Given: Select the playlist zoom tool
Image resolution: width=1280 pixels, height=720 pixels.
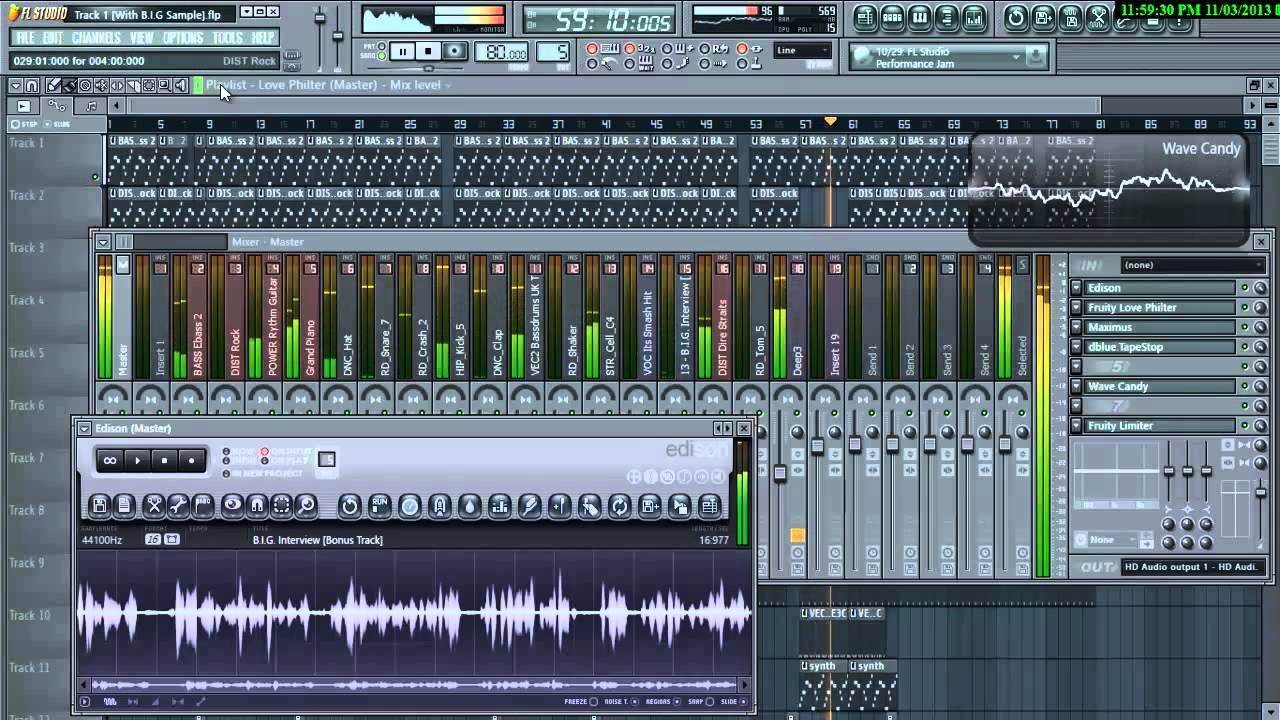Looking at the screenshot, I should coord(165,86).
